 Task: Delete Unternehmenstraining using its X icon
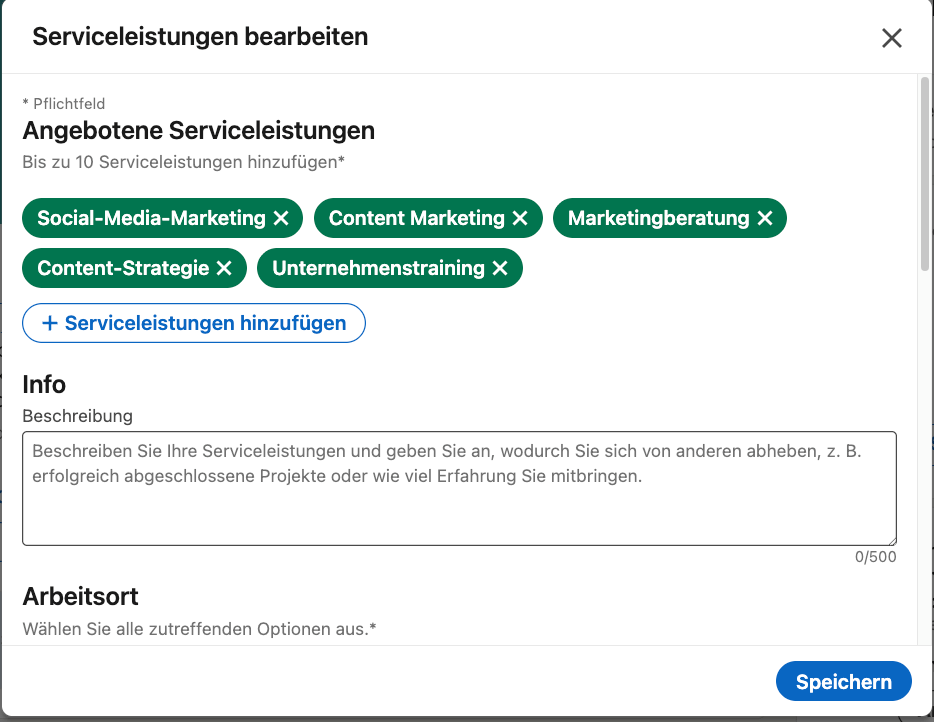(500, 268)
